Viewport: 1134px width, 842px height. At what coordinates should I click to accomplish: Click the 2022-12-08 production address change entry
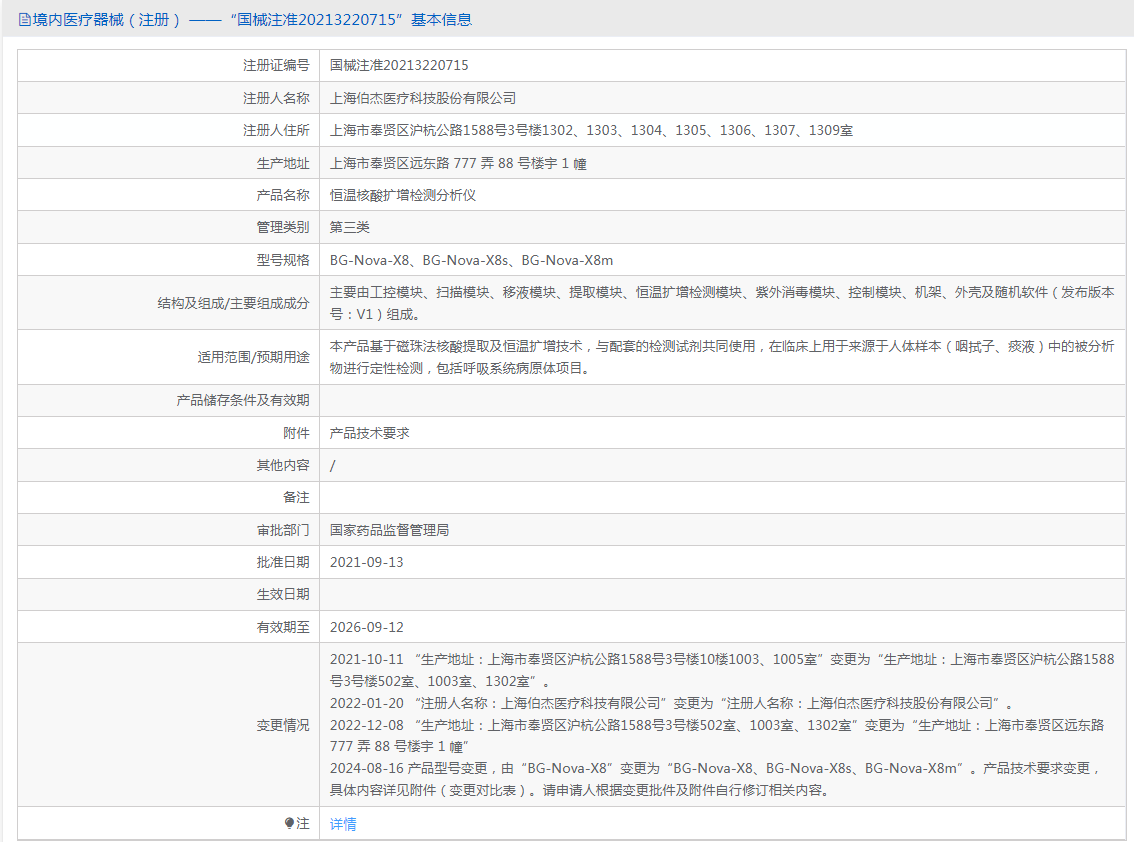(x=717, y=736)
